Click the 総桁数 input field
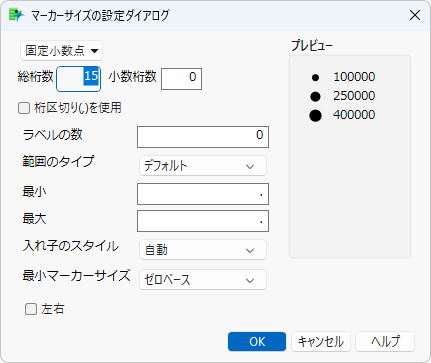 point(79,79)
